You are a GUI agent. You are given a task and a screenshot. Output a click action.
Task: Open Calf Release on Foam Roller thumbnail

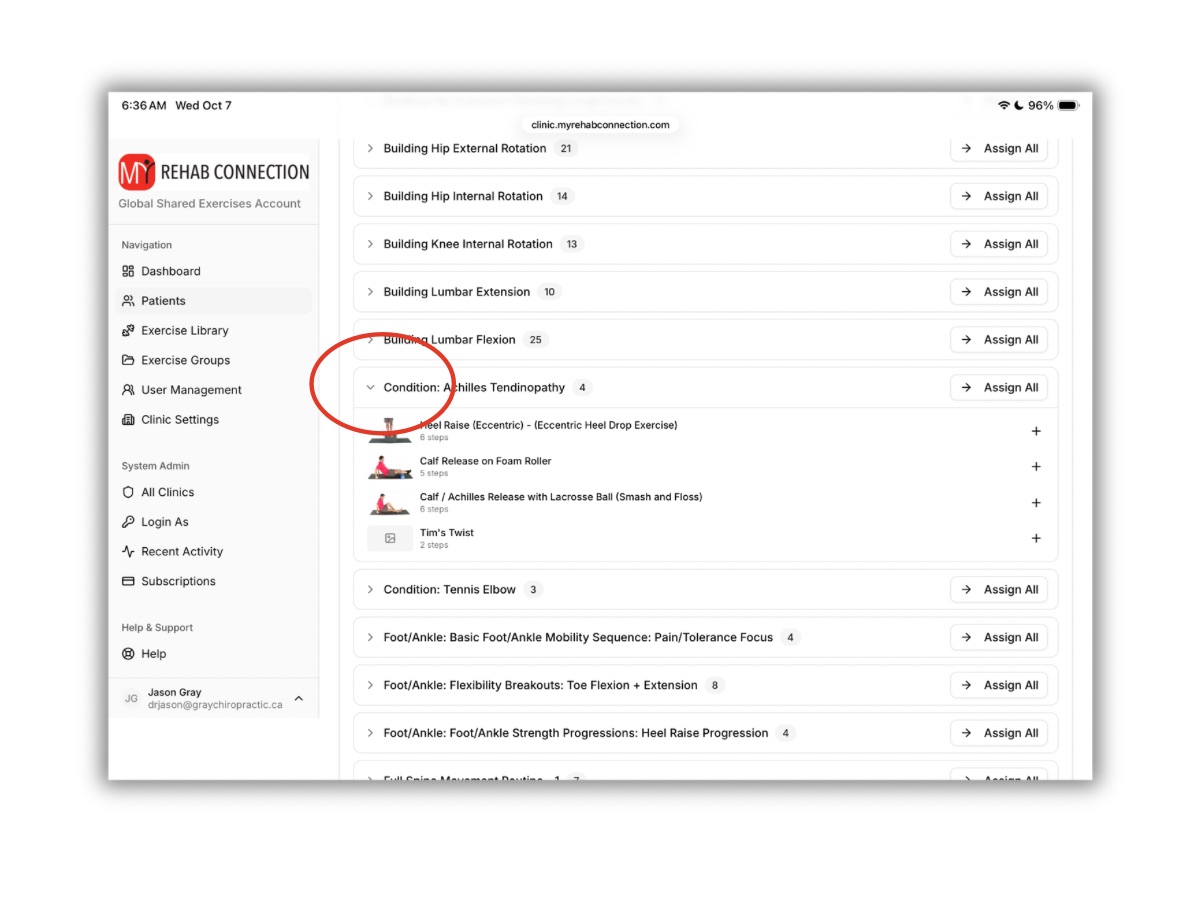pyautogui.click(x=390, y=467)
